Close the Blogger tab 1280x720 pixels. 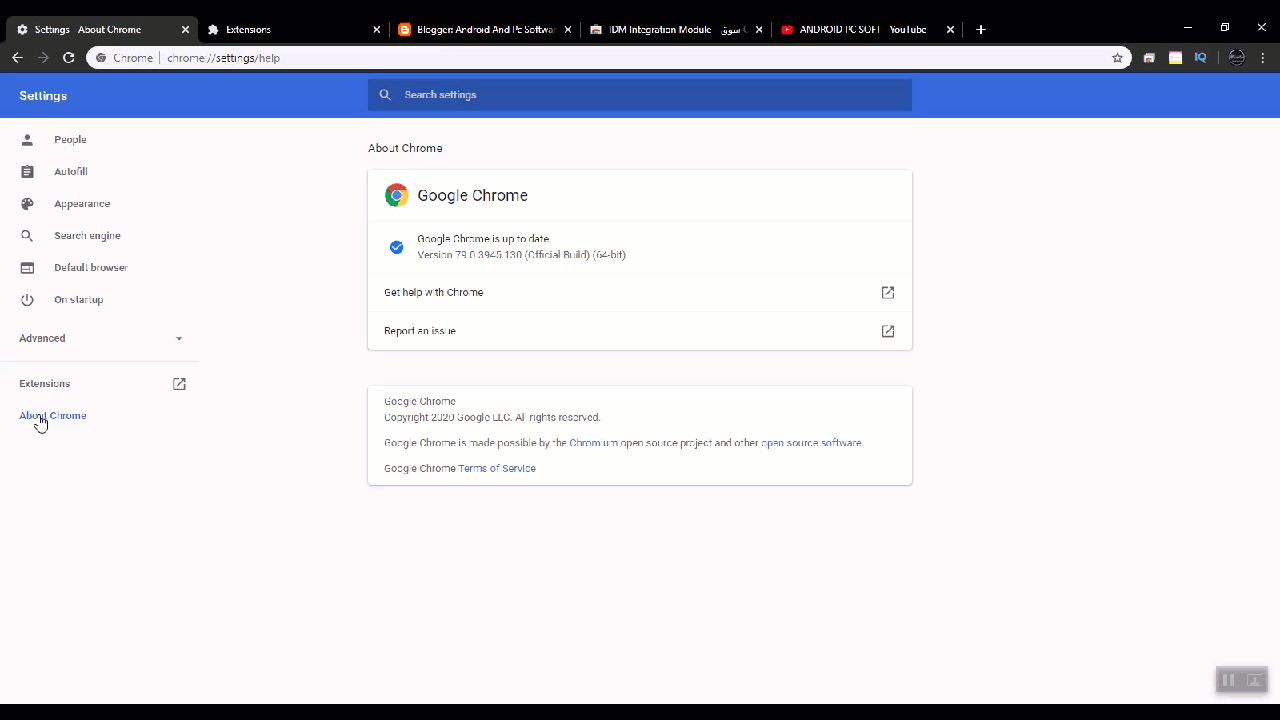click(x=568, y=30)
